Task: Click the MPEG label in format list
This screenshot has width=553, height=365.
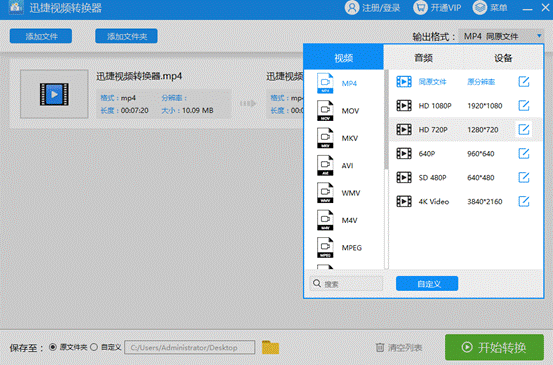Action: 352,248
